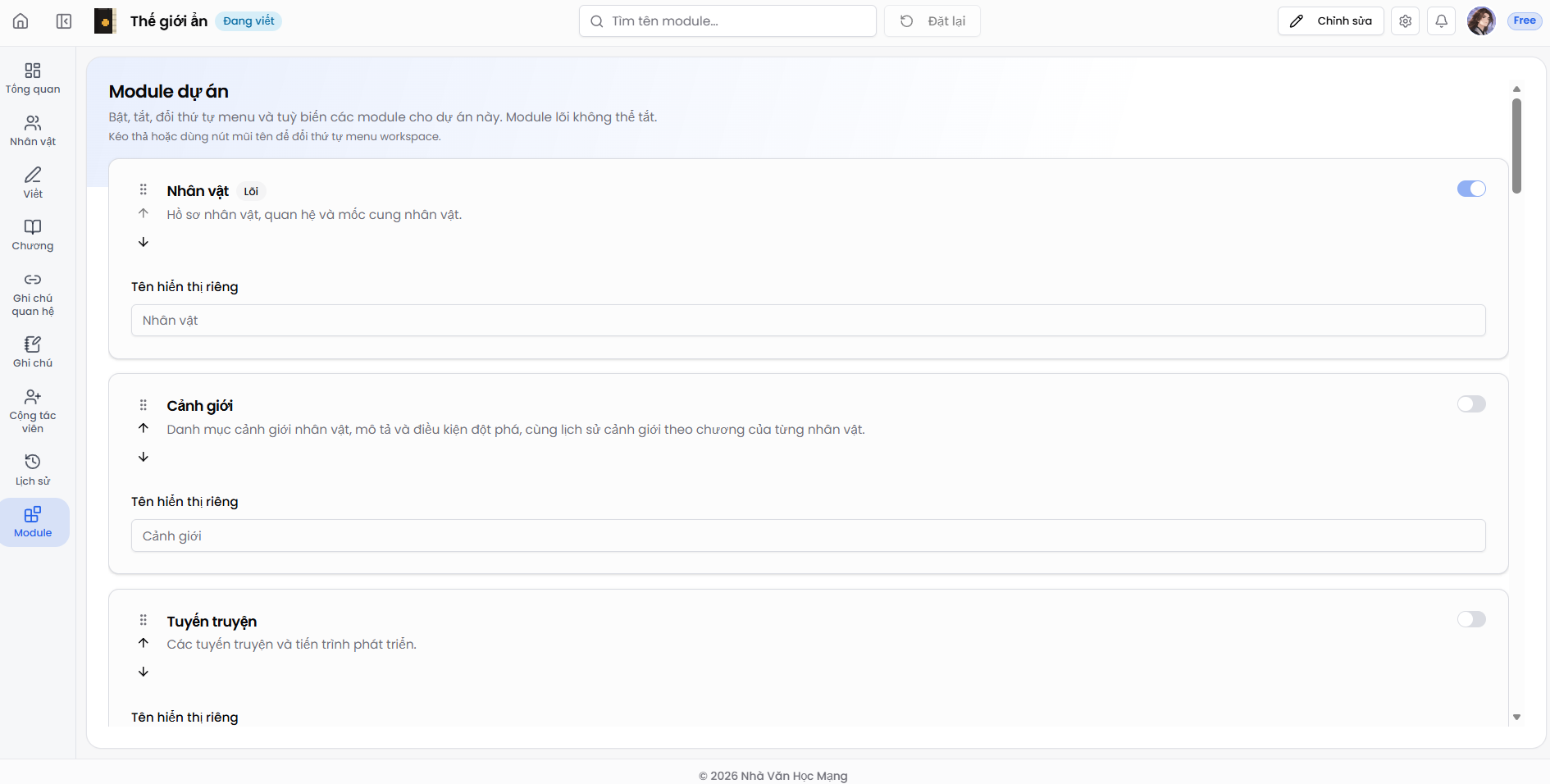Enable the Tuyến truyện module switch
Screen dimensions: 1550x784
tap(1471, 619)
